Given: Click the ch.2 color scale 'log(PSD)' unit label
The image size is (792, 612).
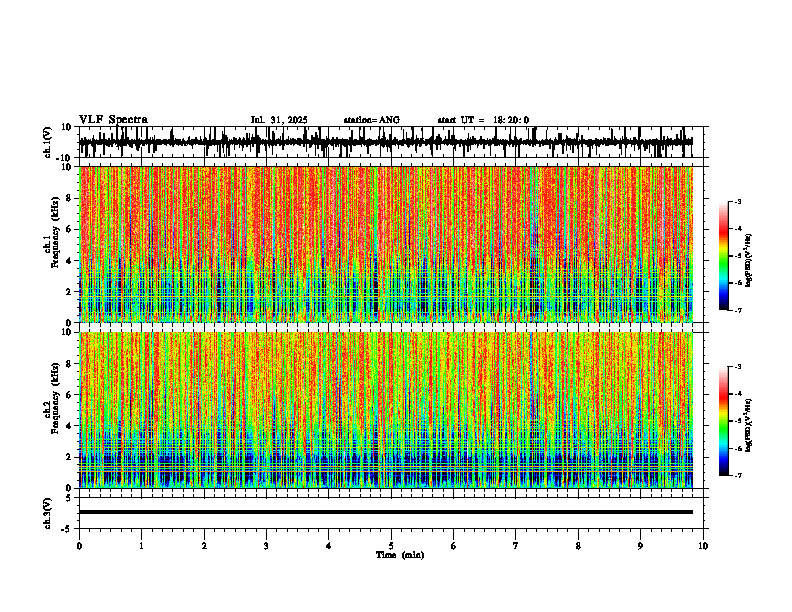Looking at the screenshot, I should point(749,426).
